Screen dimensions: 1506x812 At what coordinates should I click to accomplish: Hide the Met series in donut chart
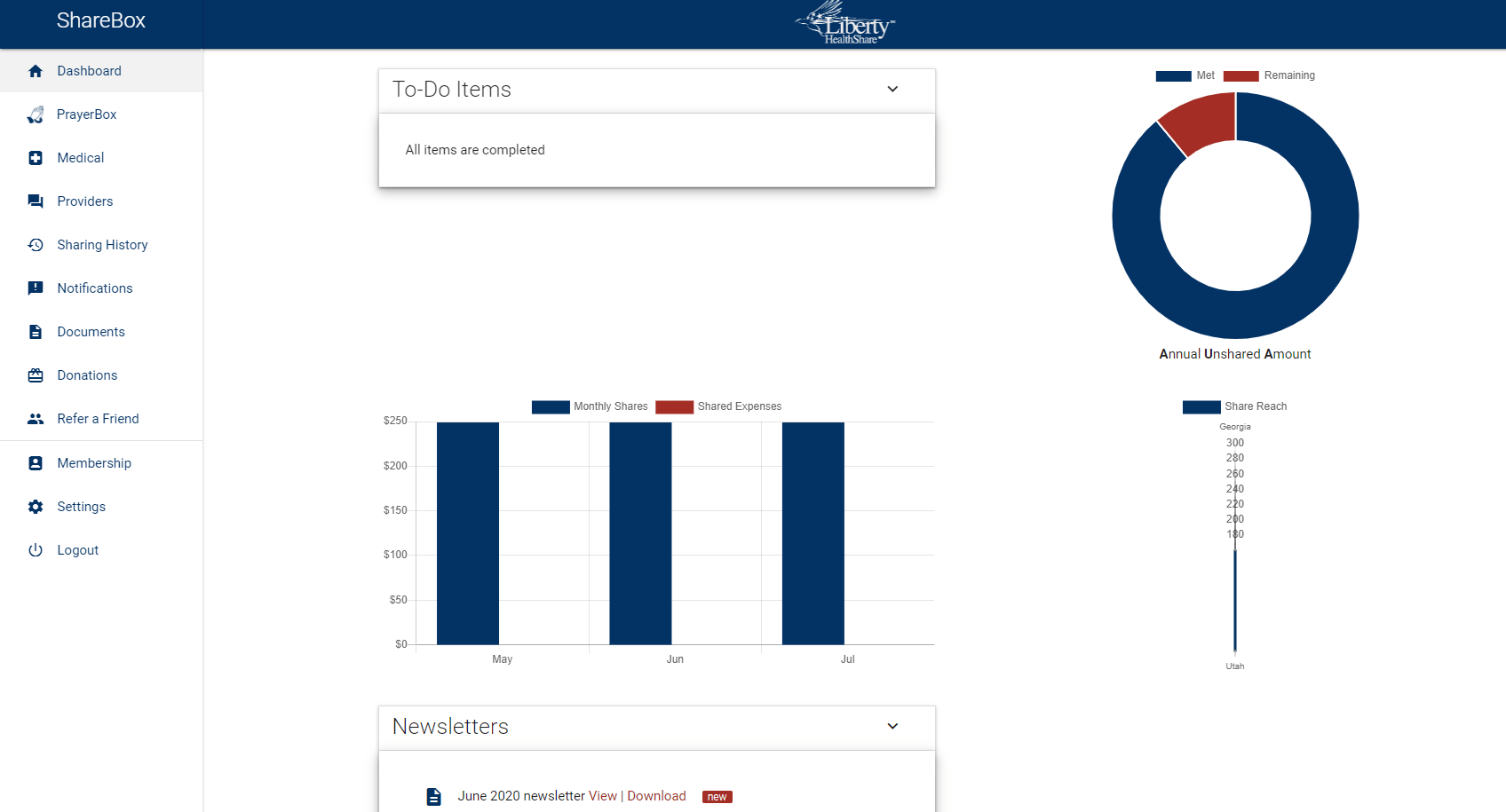click(x=1185, y=75)
